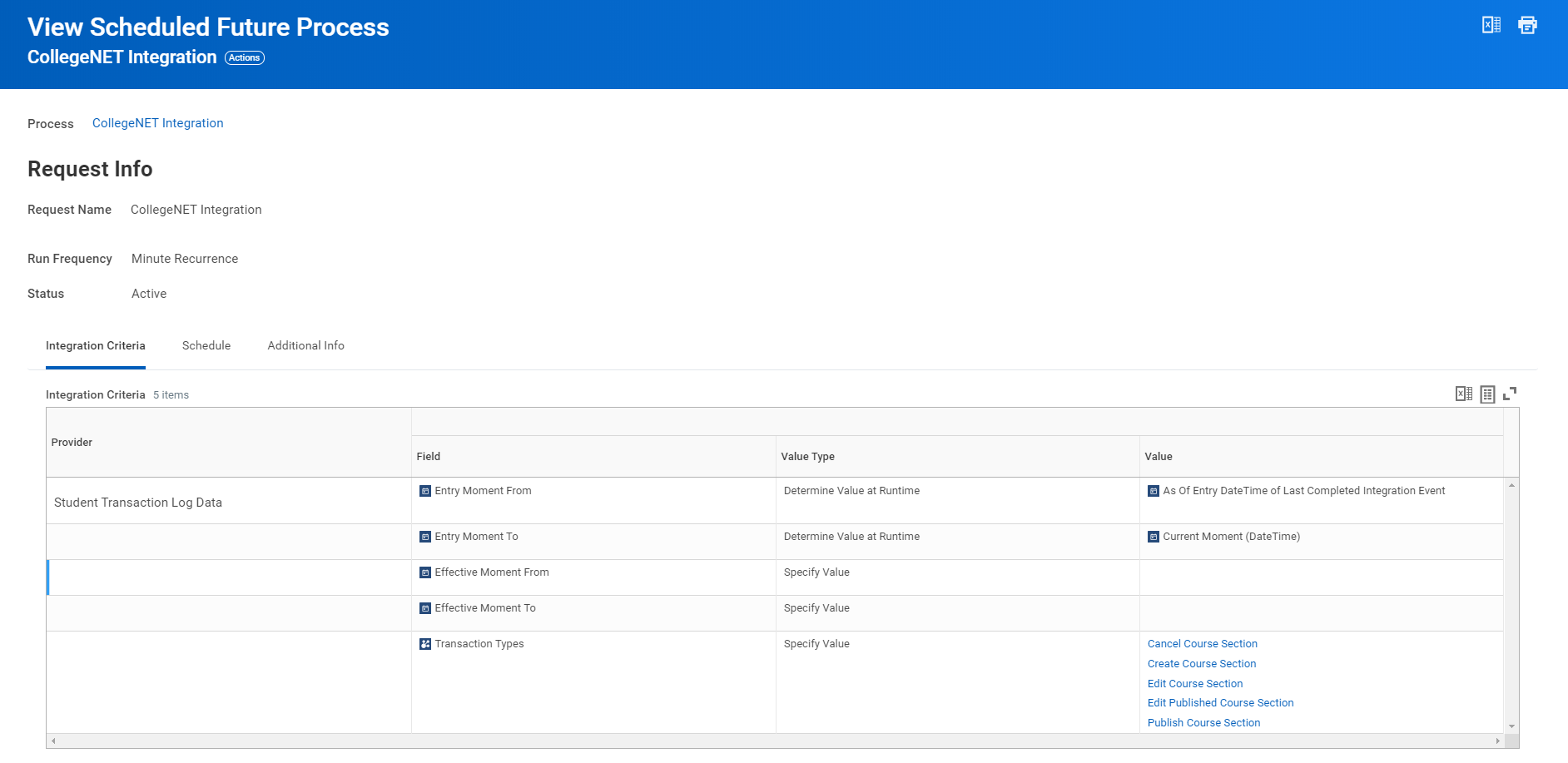Select the Transaction Types field text
1568x763 pixels.
tap(479, 644)
